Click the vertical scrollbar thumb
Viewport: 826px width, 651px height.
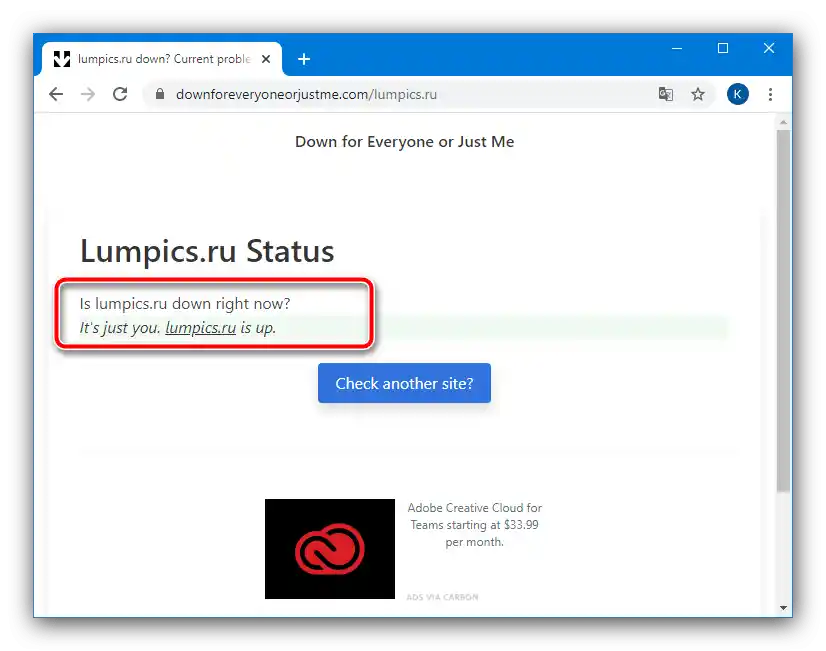tap(783, 311)
